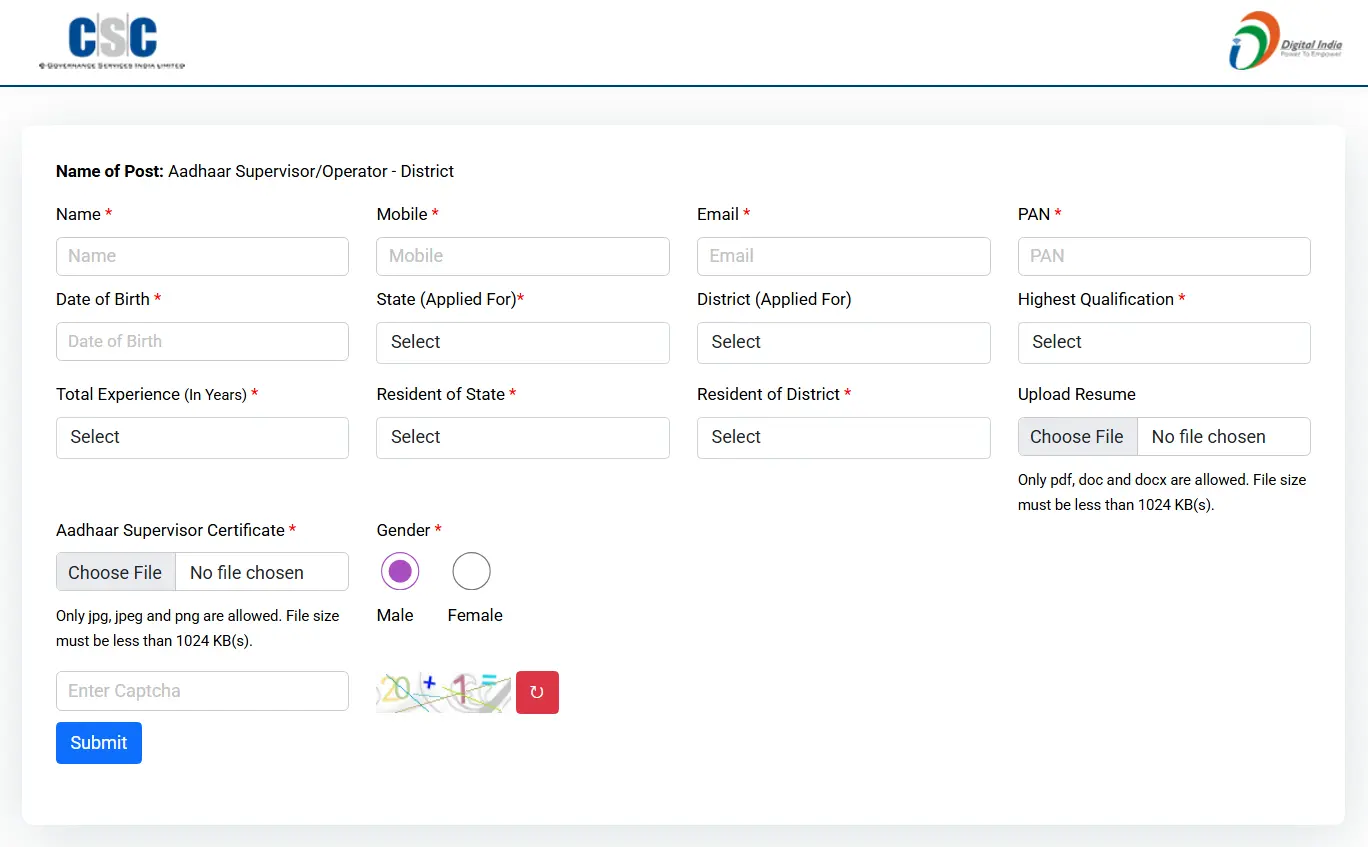Screen dimensions: 1368x847
Task: Open the Total Experience dropdown
Action: point(202,438)
